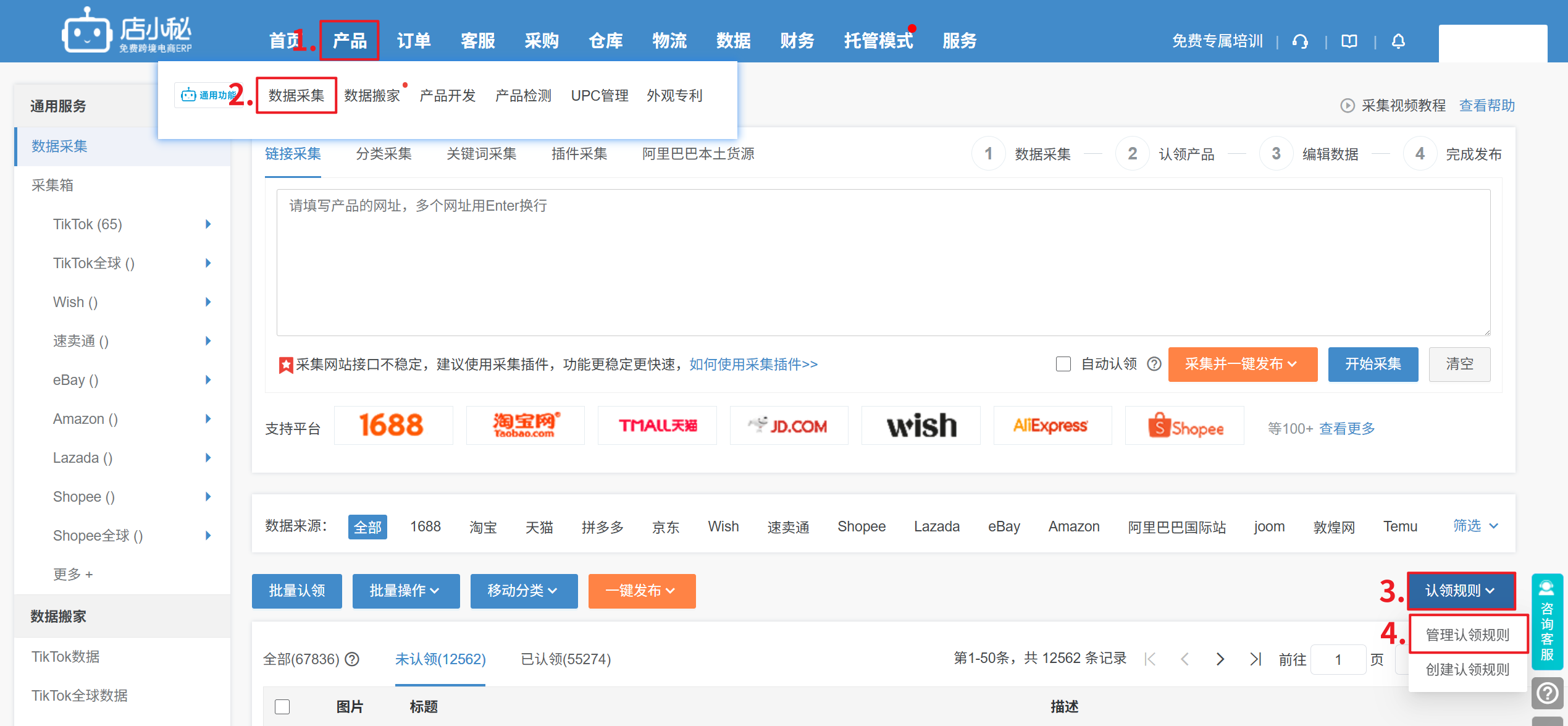Viewport: 1568px width, 726px height.
Task: Click the notification bell icon
Action: click(1398, 41)
